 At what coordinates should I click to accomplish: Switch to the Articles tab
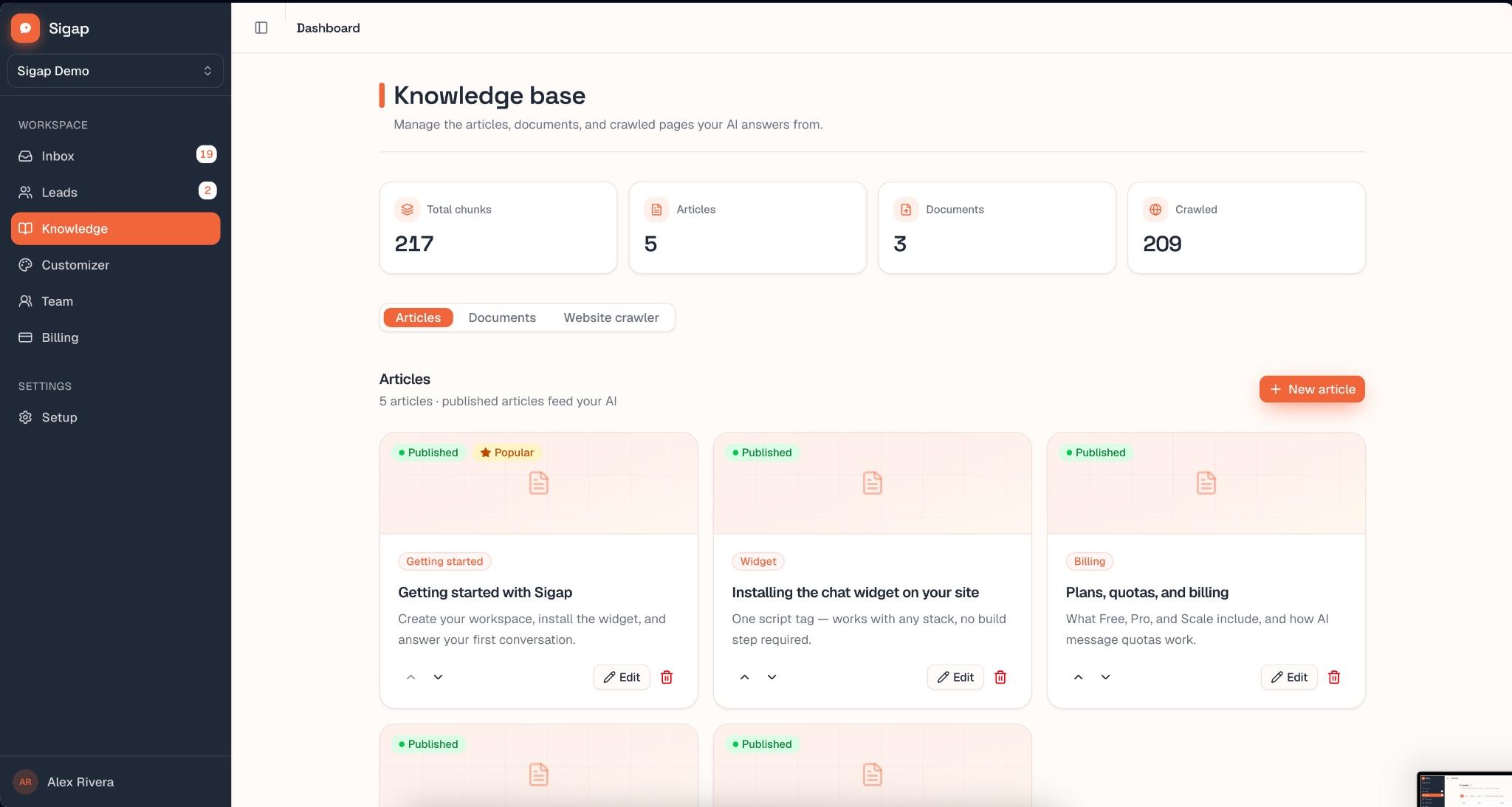[418, 317]
